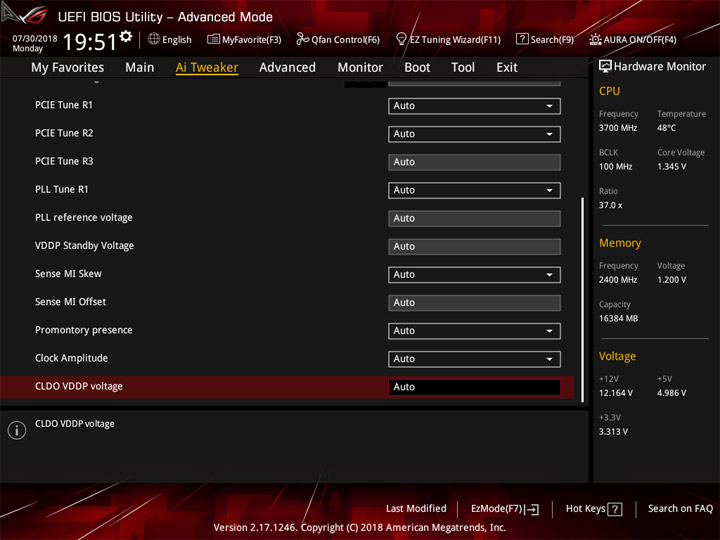Select the Promontory presence label
Image resolution: width=720 pixels, height=540 pixels.
pyautogui.click(x=84, y=330)
